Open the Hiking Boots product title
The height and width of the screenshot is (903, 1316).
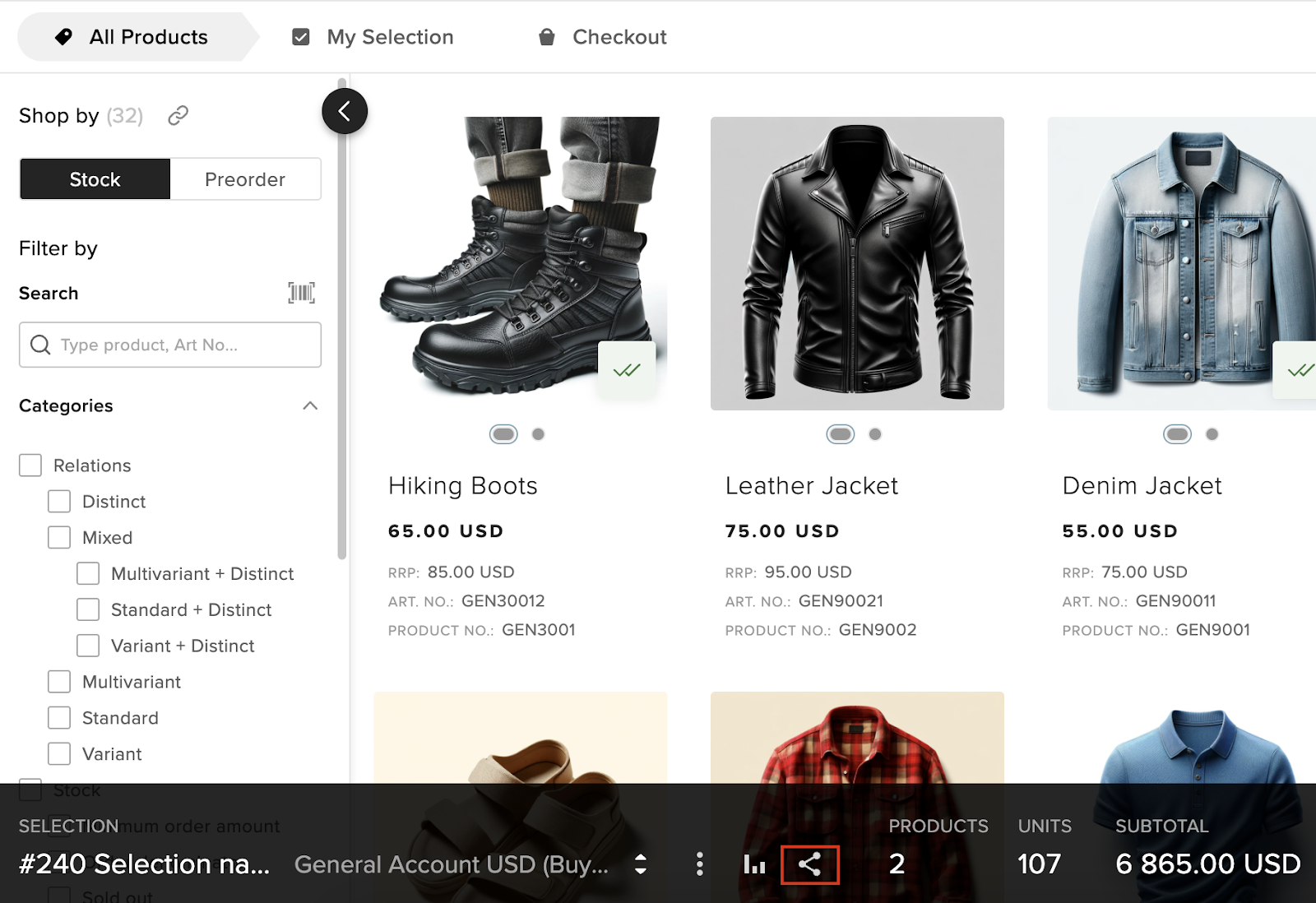coord(463,486)
